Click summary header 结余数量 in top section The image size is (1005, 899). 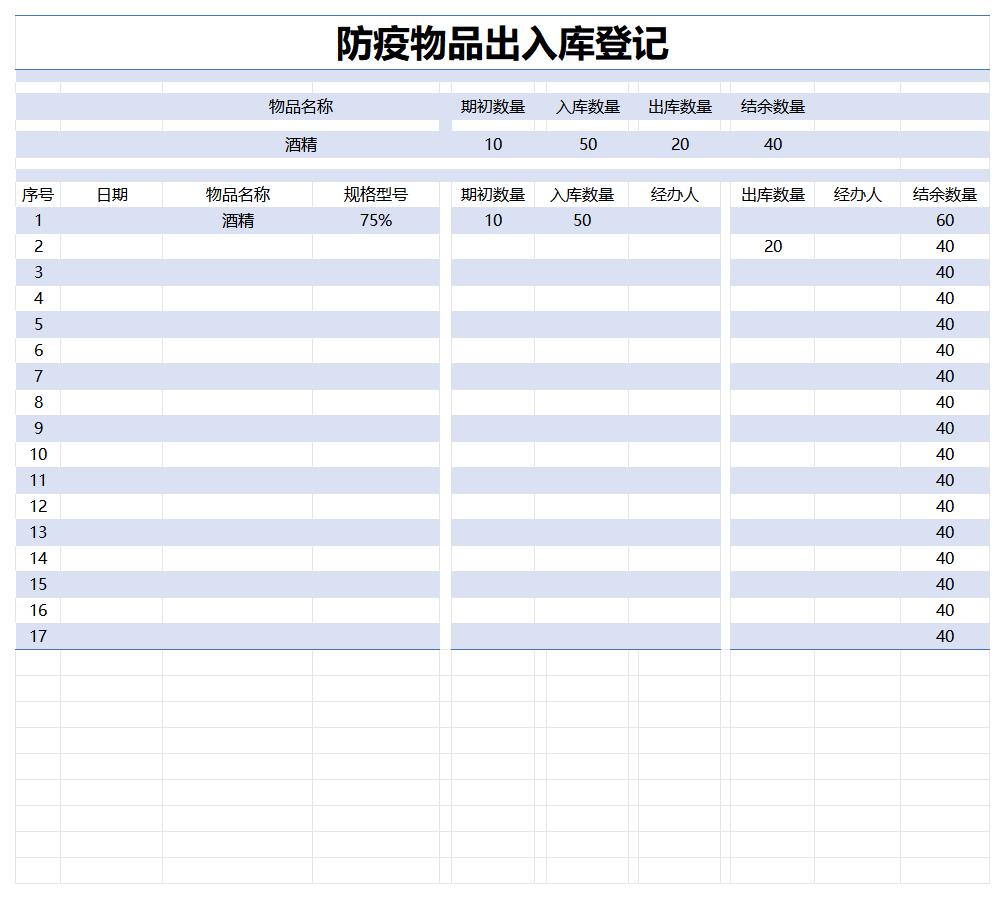tap(772, 106)
